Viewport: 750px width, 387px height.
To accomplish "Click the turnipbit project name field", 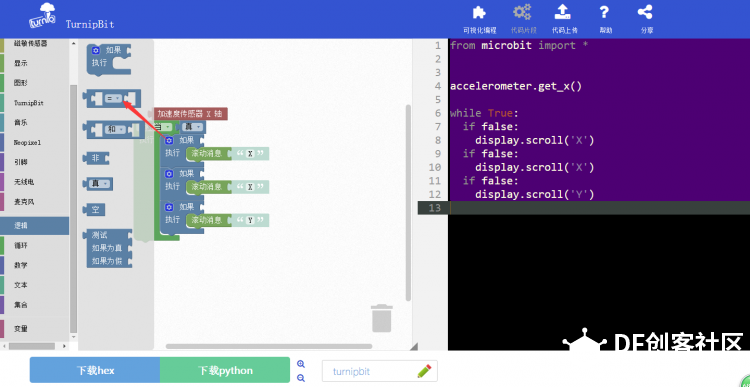I will coord(380,372).
